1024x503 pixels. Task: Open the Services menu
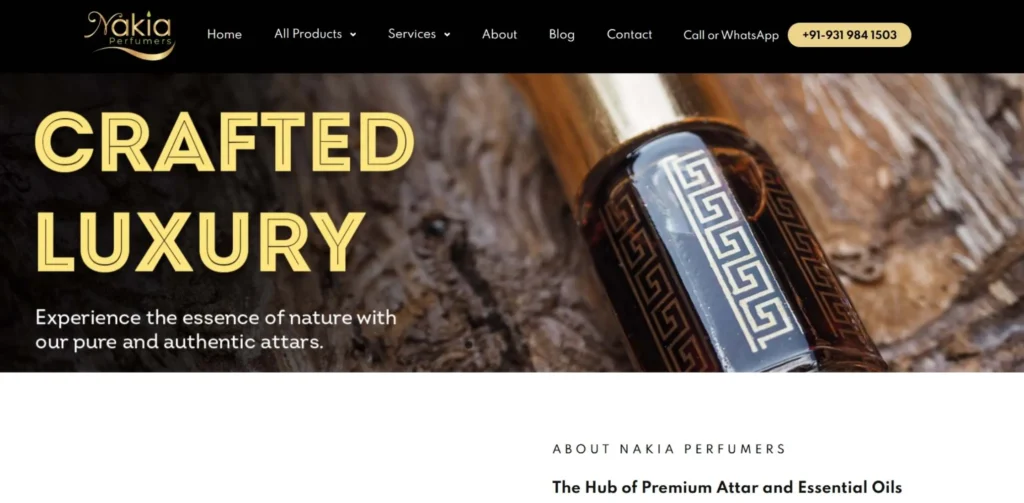[411, 34]
